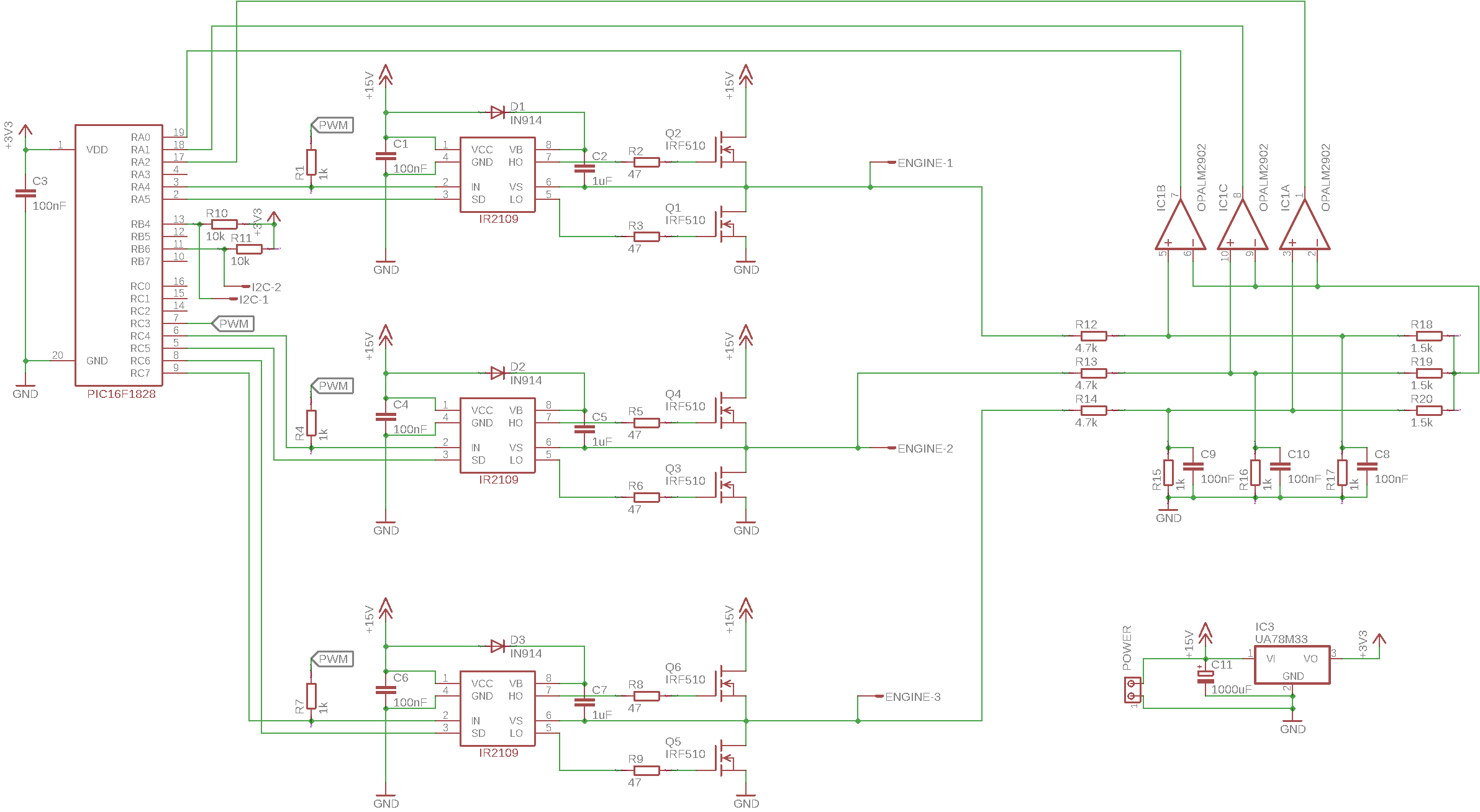The height and width of the screenshot is (812, 1480).
Task: Select the IR2109 driver block beside C4
Action: [497, 435]
